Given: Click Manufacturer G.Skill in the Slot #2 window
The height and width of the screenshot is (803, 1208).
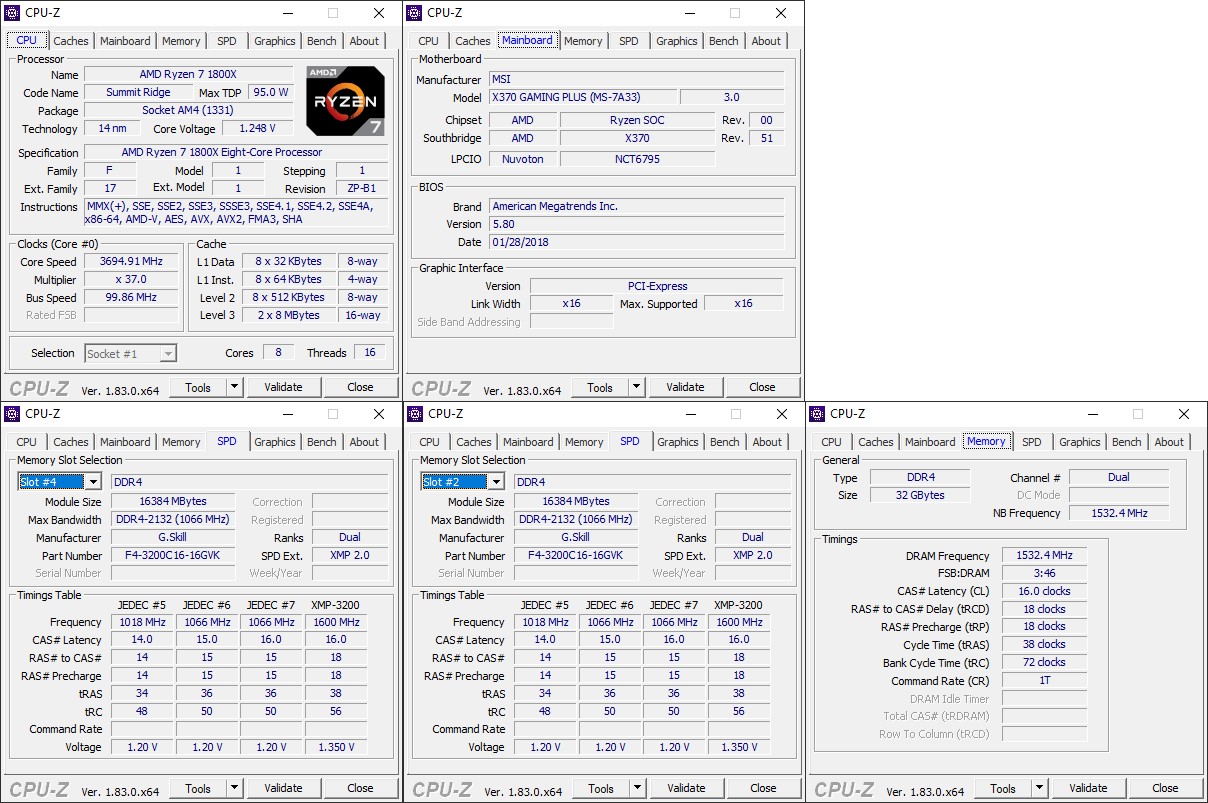Looking at the screenshot, I should (576, 537).
